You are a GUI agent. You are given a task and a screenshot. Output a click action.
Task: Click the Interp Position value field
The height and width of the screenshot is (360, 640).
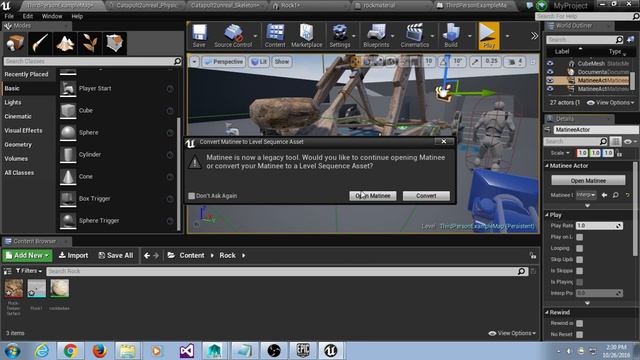[599, 293]
